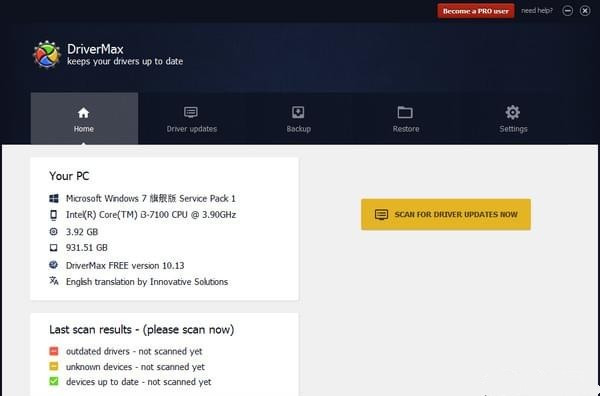Image resolution: width=600 pixels, height=396 pixels.
Task: Click the icon inside the scan button
Action: pyautogui.click(x=381, y=215)
